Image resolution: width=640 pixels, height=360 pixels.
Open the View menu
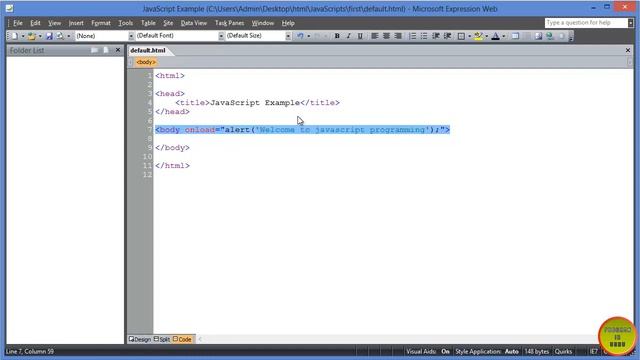coord(54,23)
